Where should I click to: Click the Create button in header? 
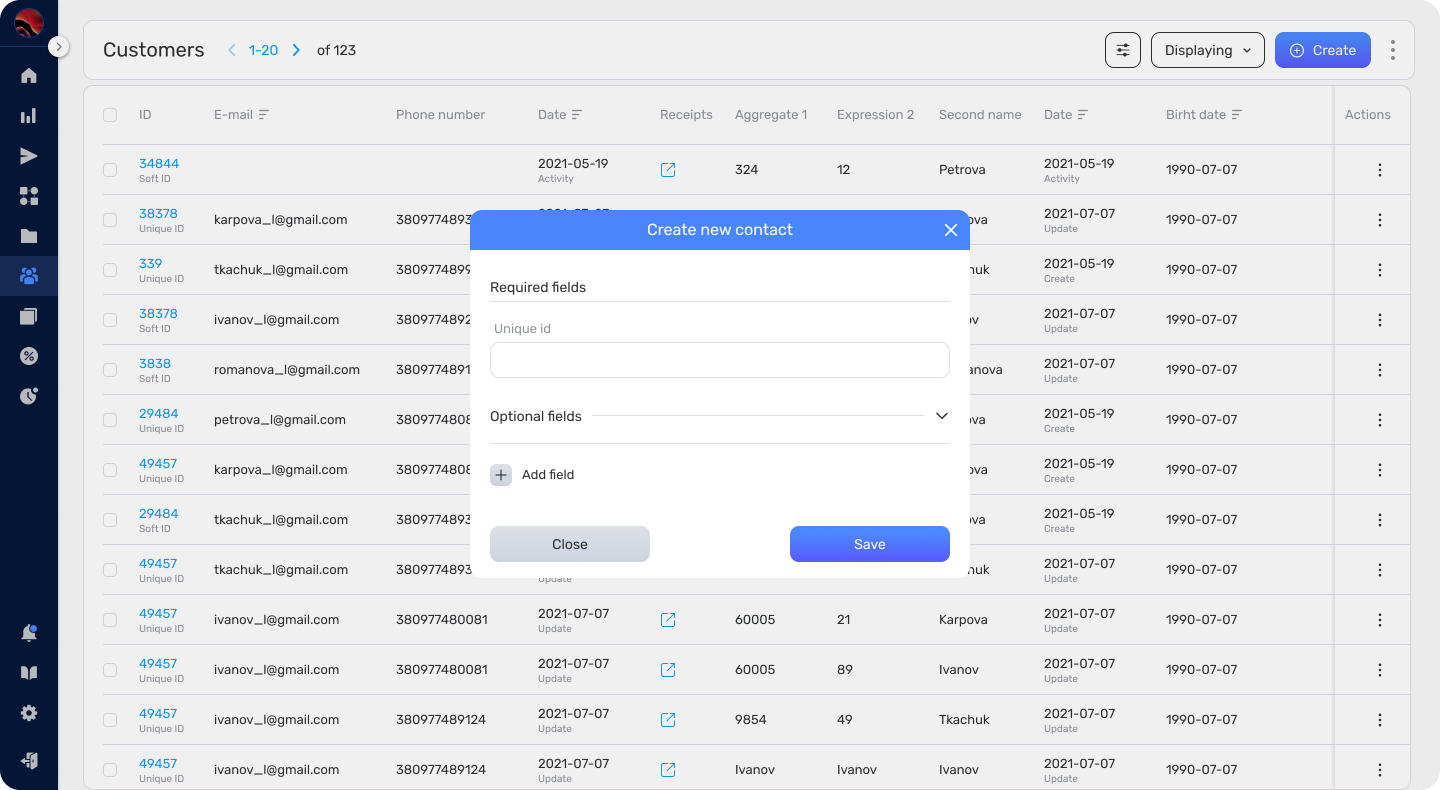[1323, 50]
